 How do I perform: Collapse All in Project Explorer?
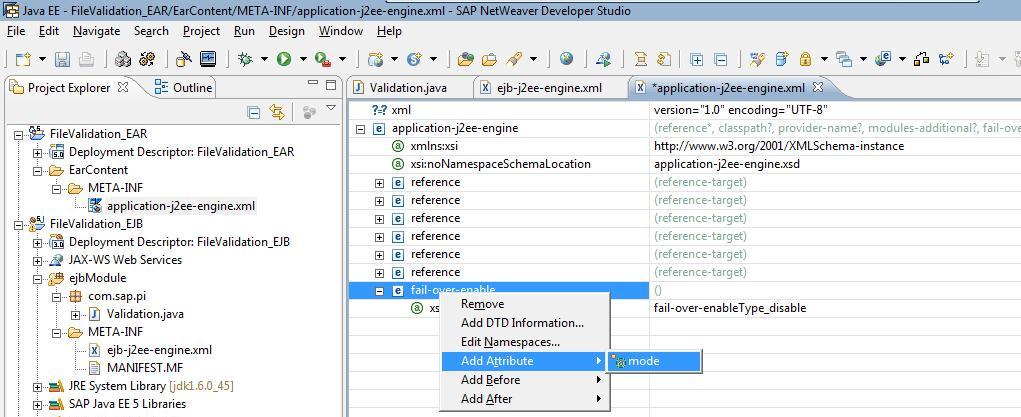[254, 113]
